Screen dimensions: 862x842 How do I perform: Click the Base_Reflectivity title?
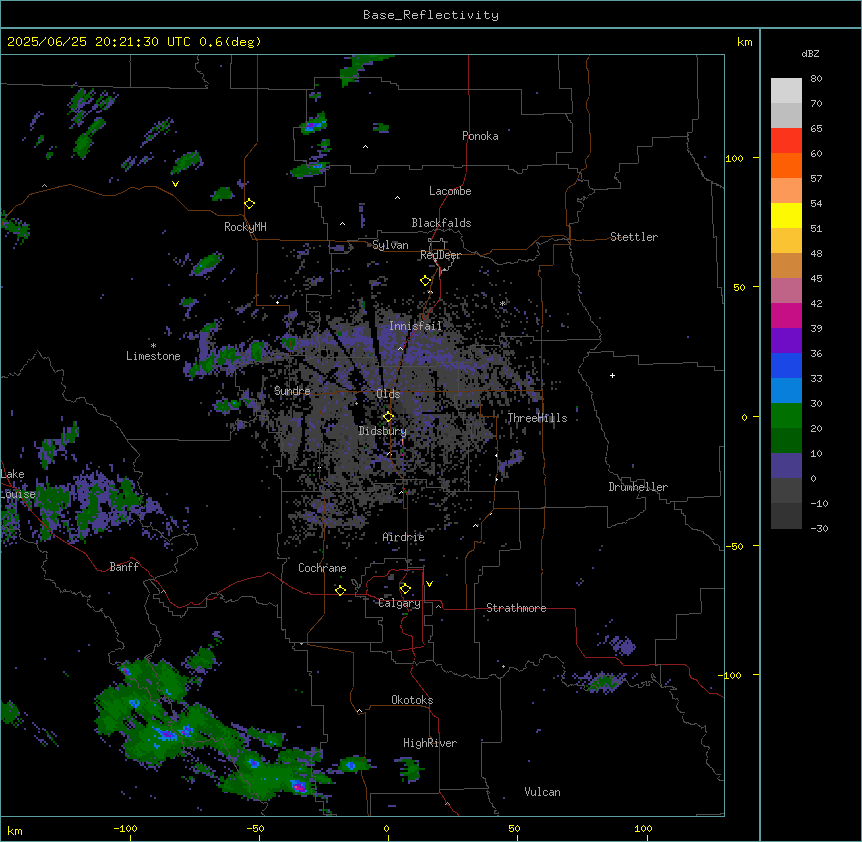point(431,15)
